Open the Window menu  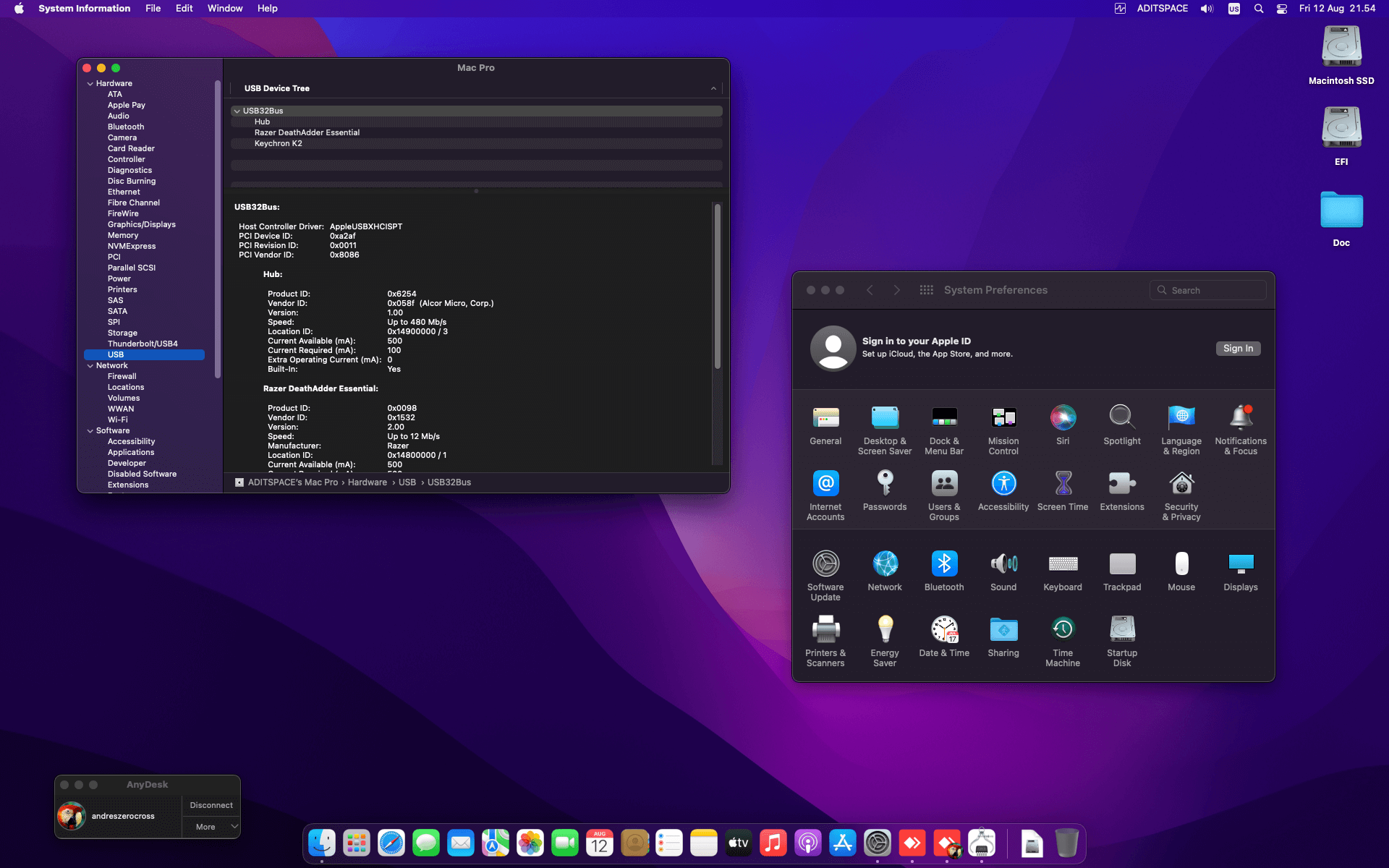(225, 8)
